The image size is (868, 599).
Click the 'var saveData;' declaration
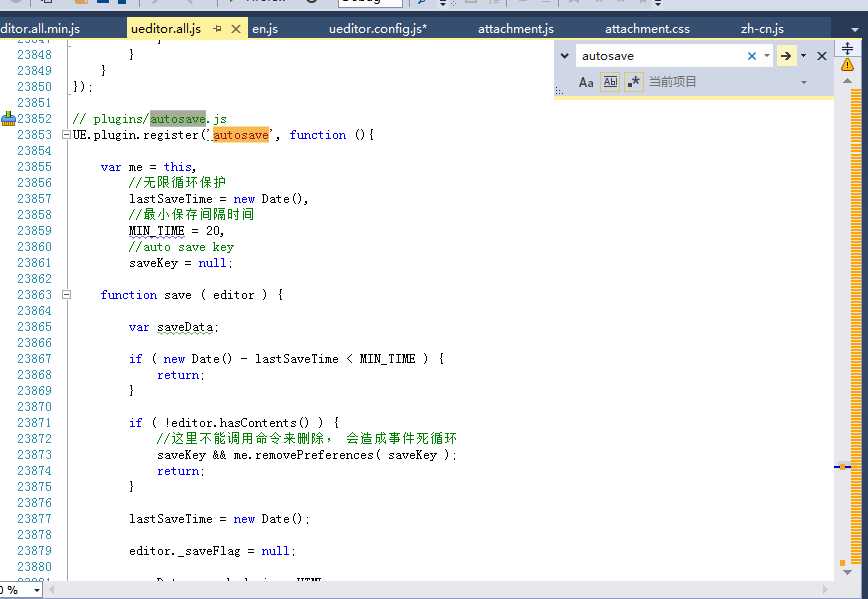pyautogui.click(x=173, y=327)
